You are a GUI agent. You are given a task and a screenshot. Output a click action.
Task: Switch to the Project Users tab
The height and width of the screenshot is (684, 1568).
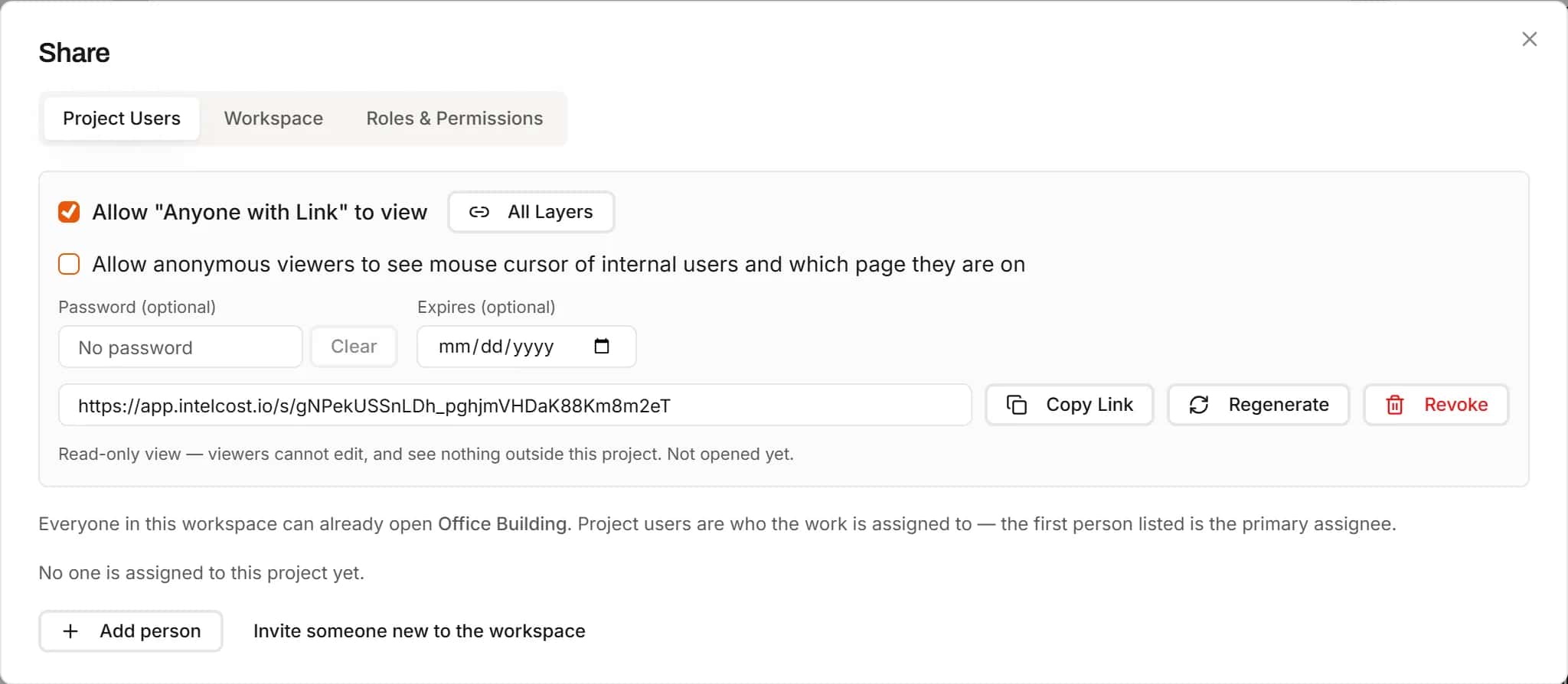click(122, 119)
